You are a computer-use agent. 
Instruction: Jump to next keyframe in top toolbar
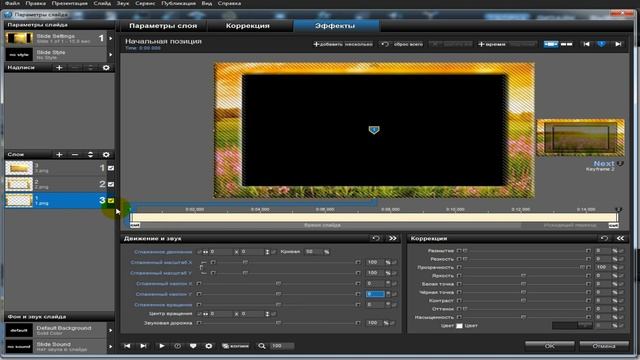(x=618, y=44)
